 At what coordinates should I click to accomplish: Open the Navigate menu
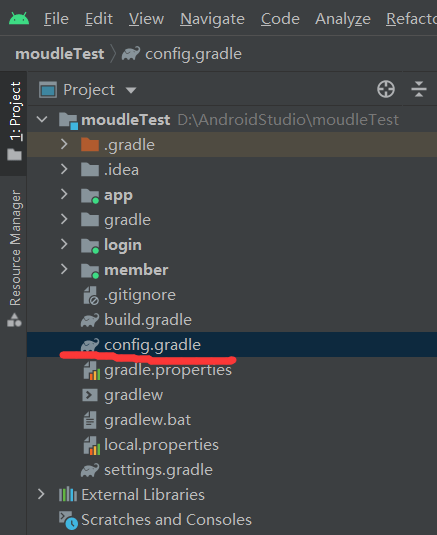(212, 19)
